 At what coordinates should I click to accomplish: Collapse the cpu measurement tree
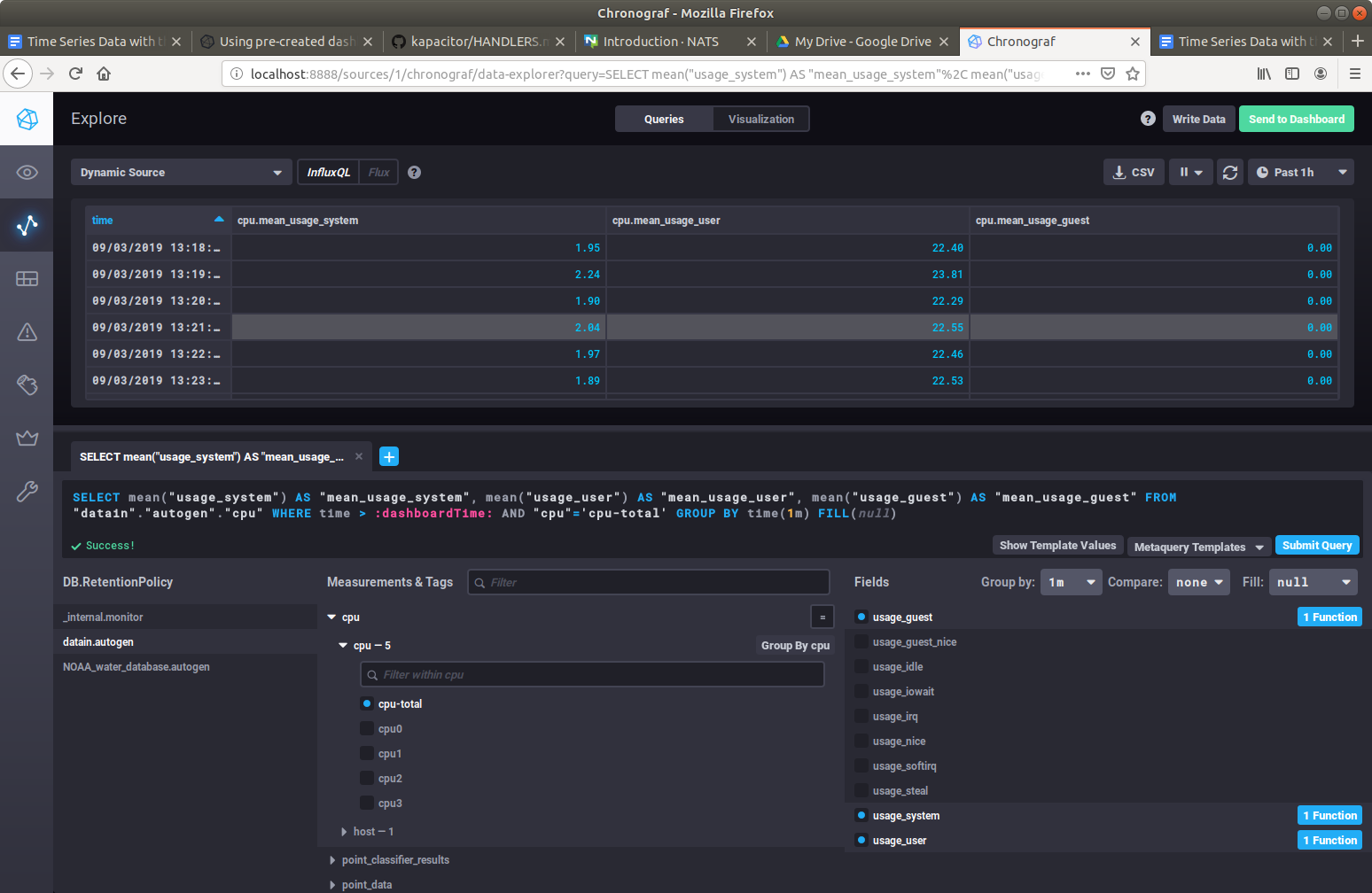point(332,617)
